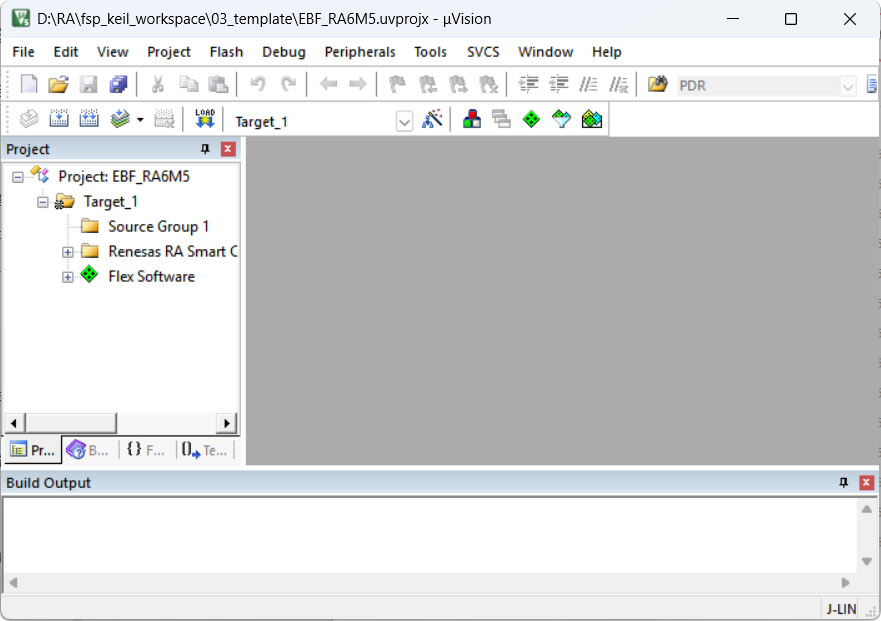
Task: Click the Uncomment selection icon
Action: click(619, 84)
